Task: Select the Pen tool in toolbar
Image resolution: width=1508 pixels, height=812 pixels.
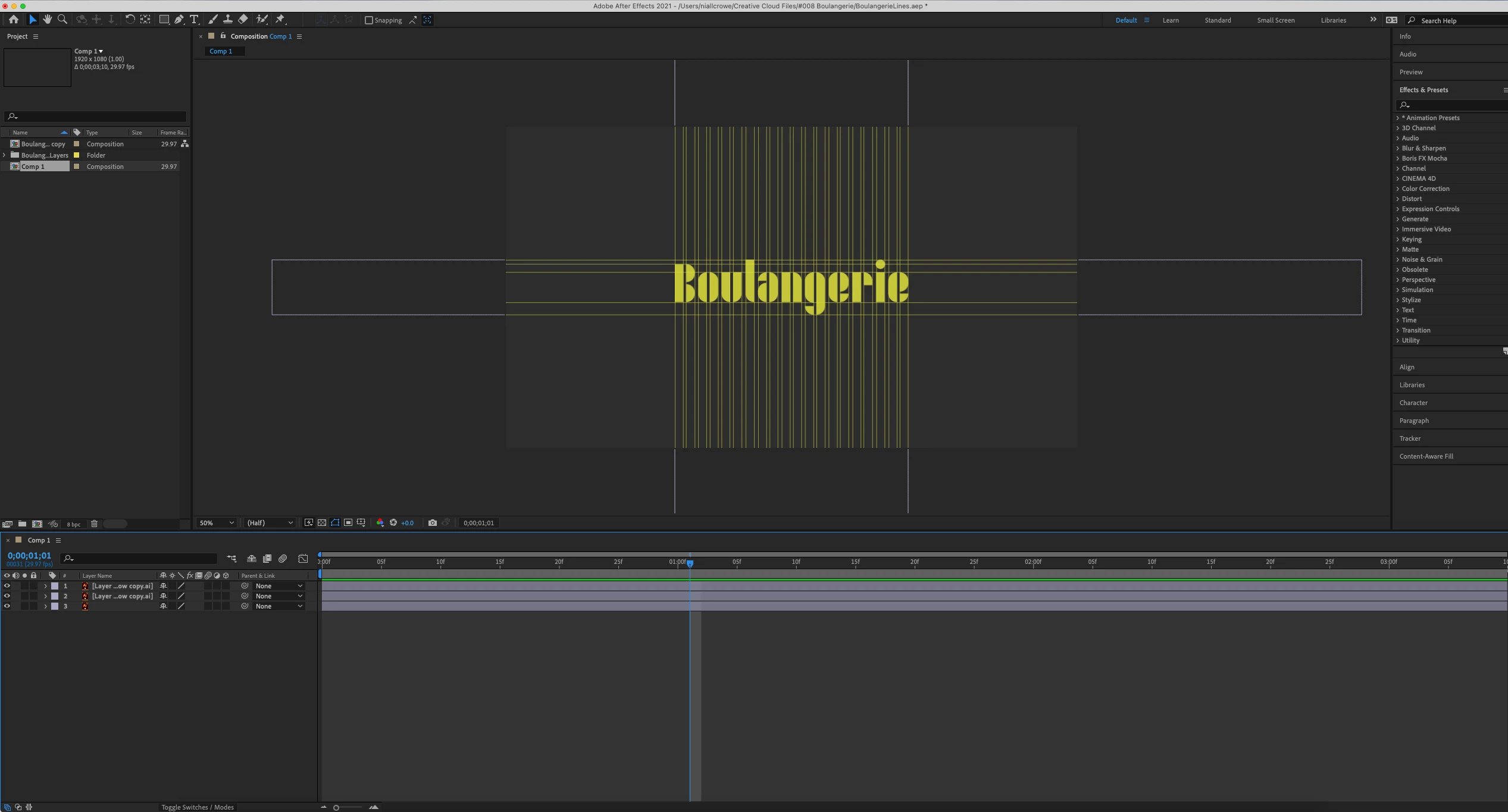Action: pos(179,20)
